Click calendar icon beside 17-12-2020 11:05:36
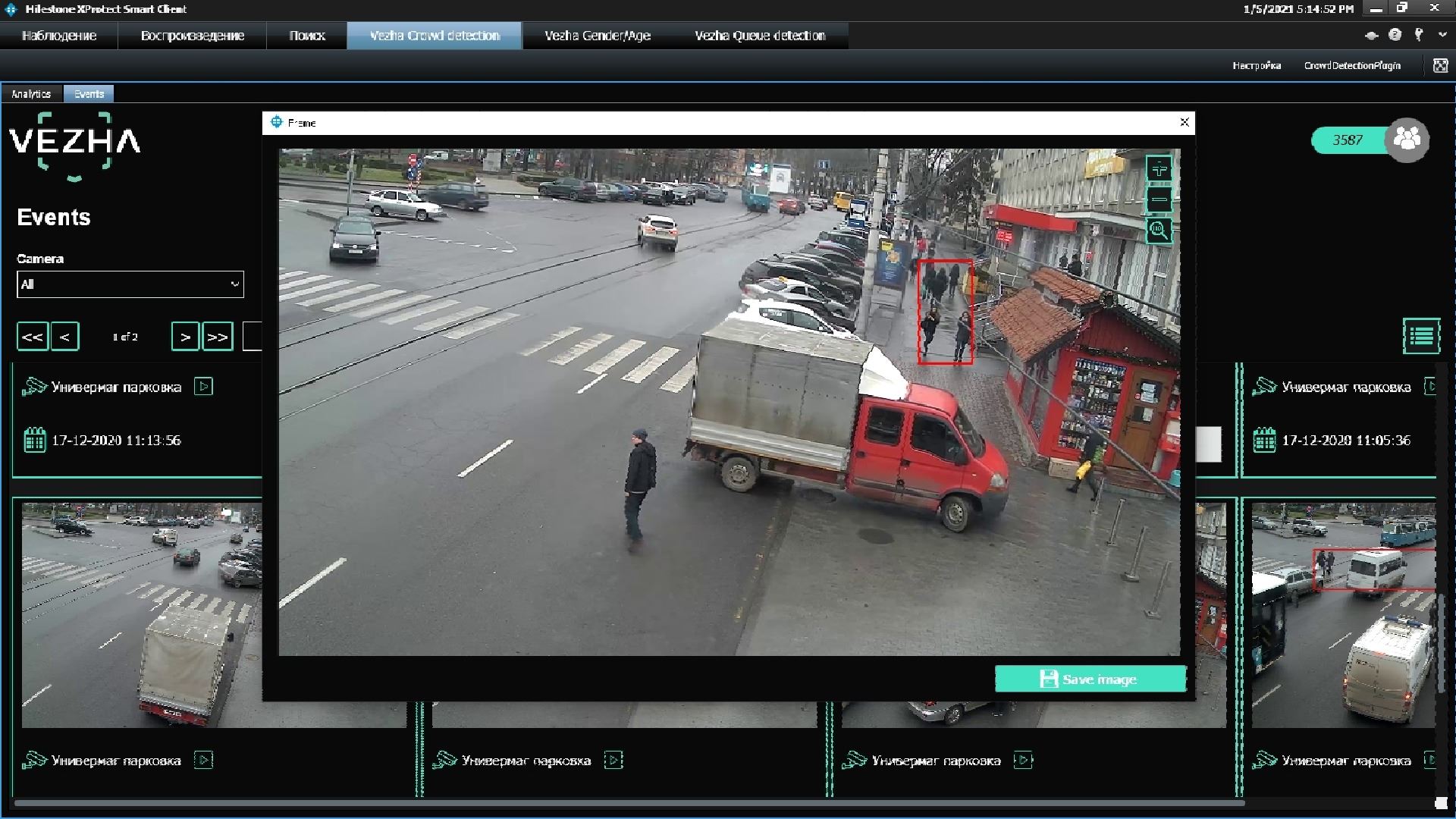1456x819 pixels. coord(1264,440)
